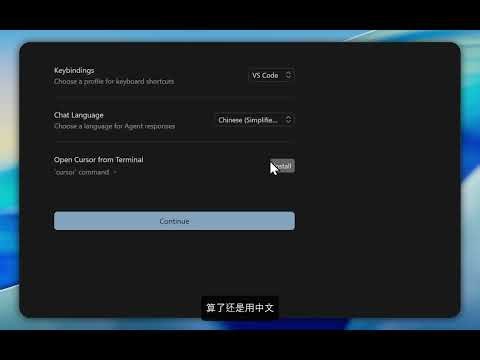Click the Continue button
Screen dimensions: 480x360
coord(174,221)
